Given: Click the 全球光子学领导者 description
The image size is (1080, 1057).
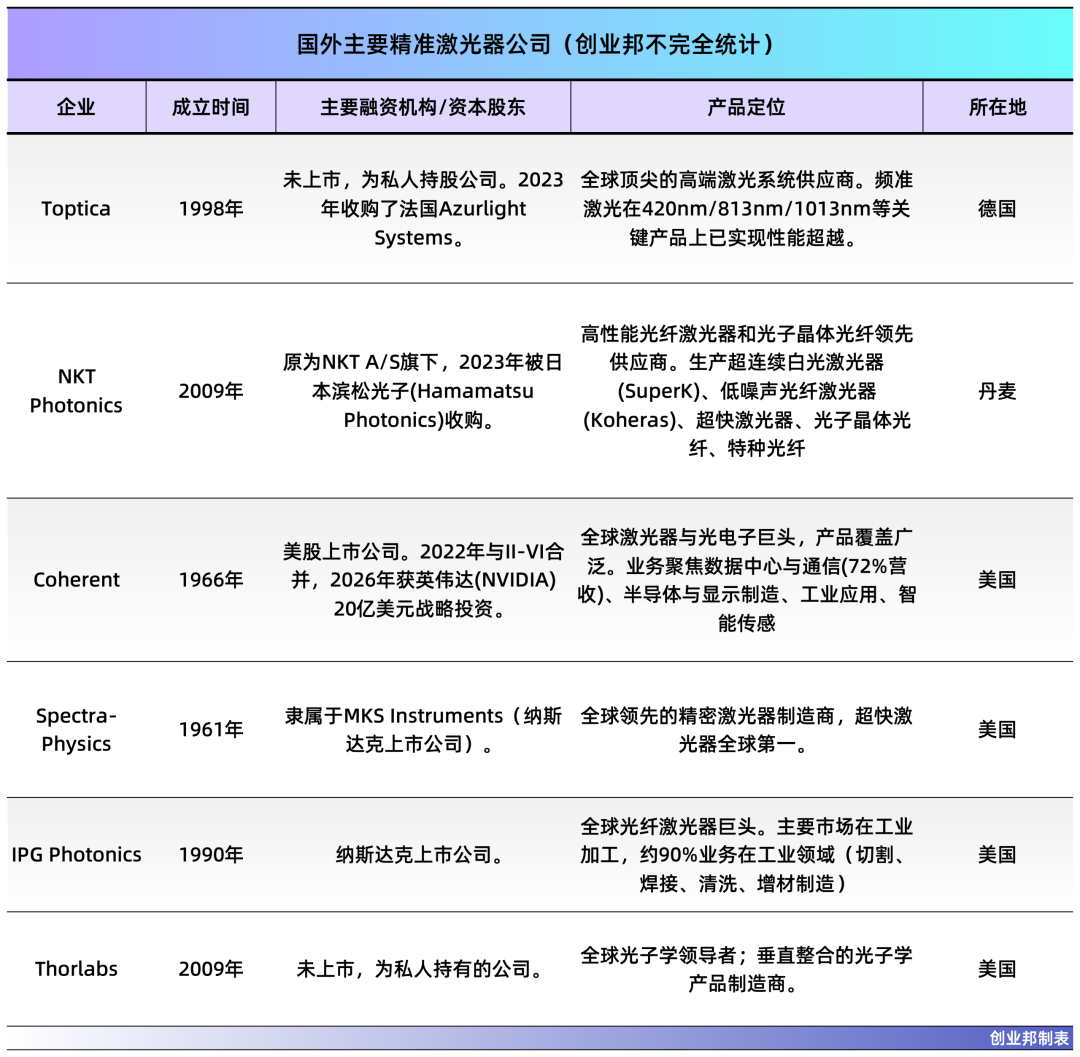Looking at the screenshot, I should [747, 969].
